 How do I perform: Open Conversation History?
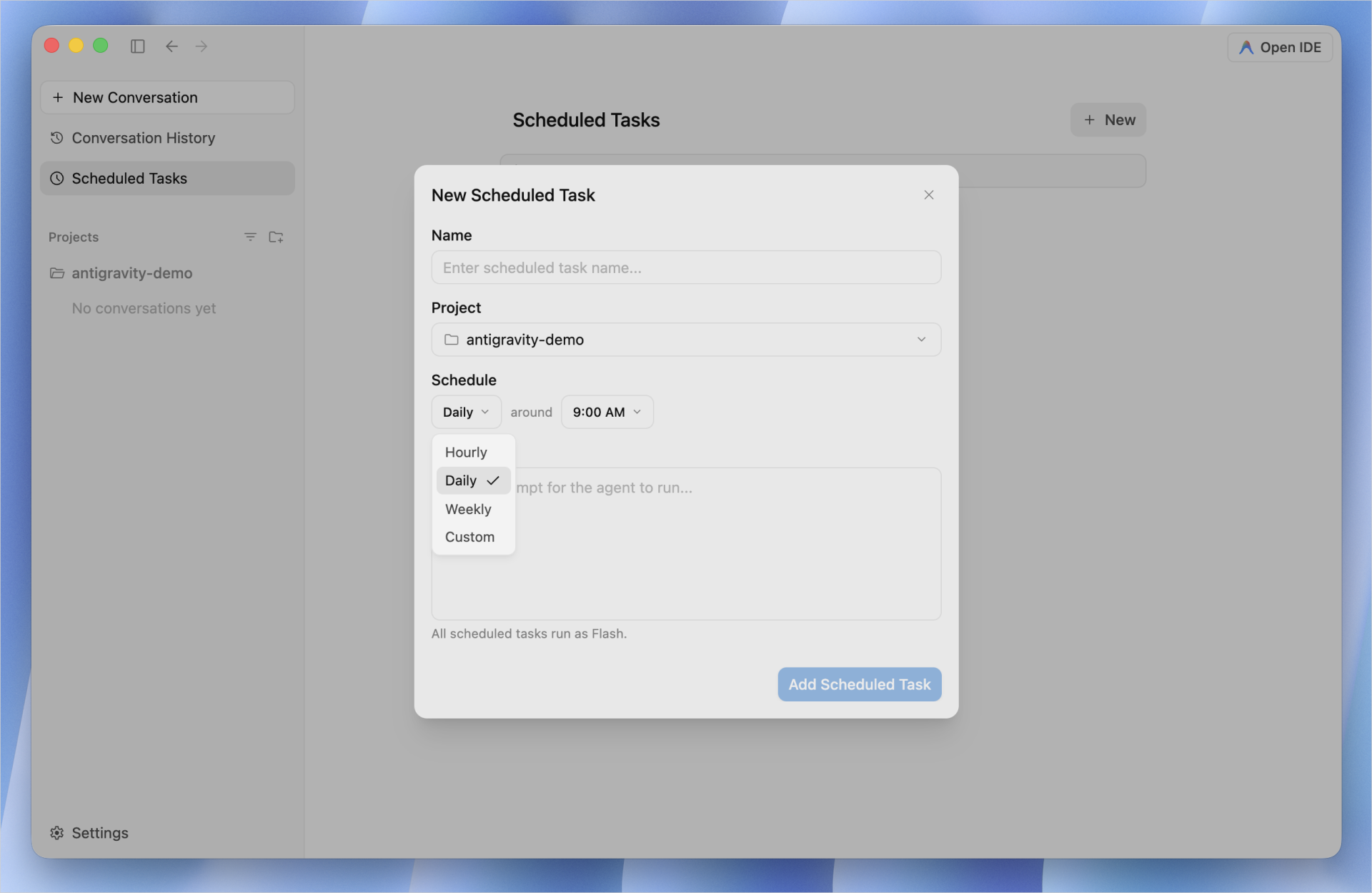(x=167, y=138)
